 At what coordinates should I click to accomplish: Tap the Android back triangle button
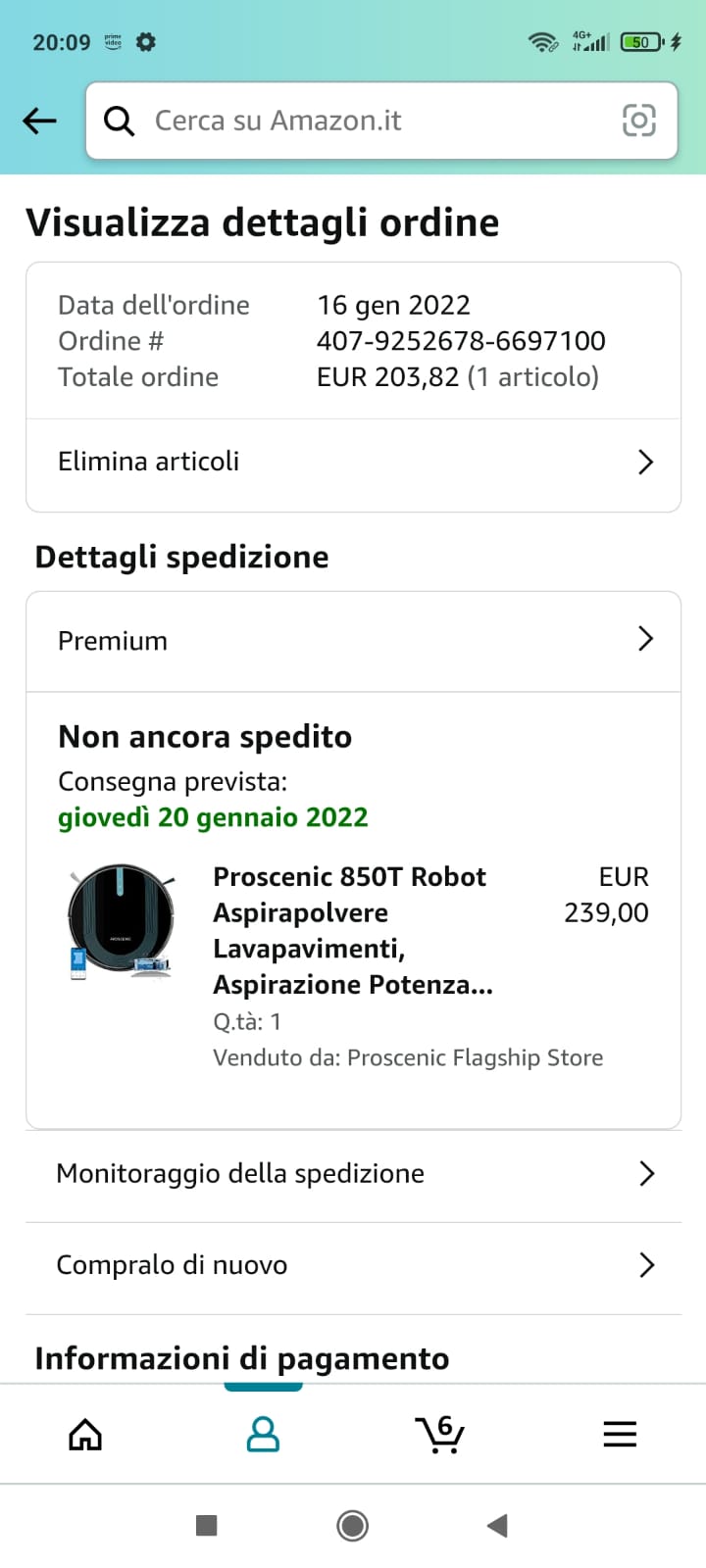click(x=497, y=1525)
